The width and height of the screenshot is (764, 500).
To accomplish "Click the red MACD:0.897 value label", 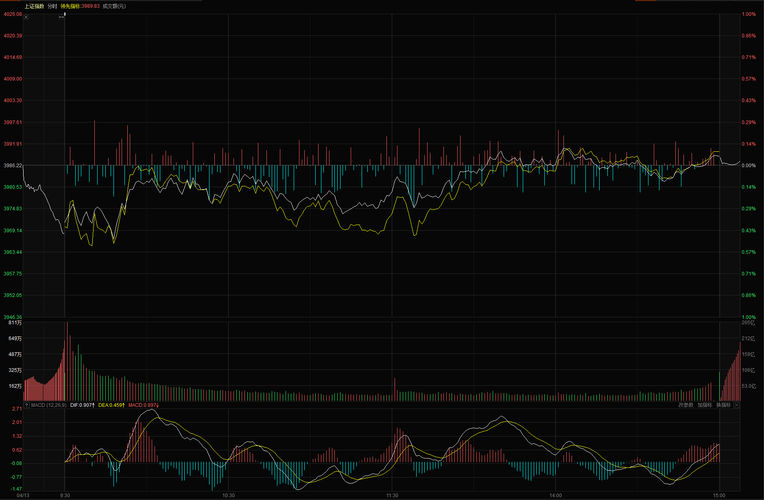I will pyautogui.click(x=144, y=405).
